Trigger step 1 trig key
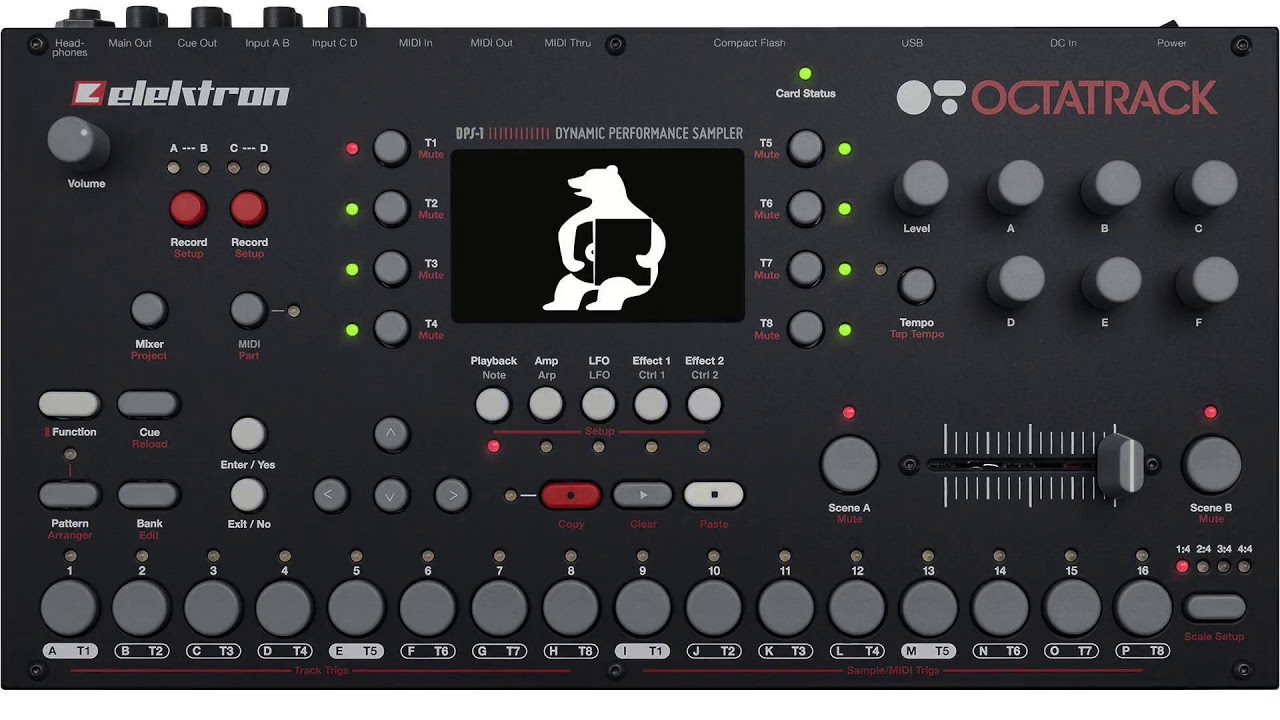This screenshot has width=1280, height=720. (69, 608)
